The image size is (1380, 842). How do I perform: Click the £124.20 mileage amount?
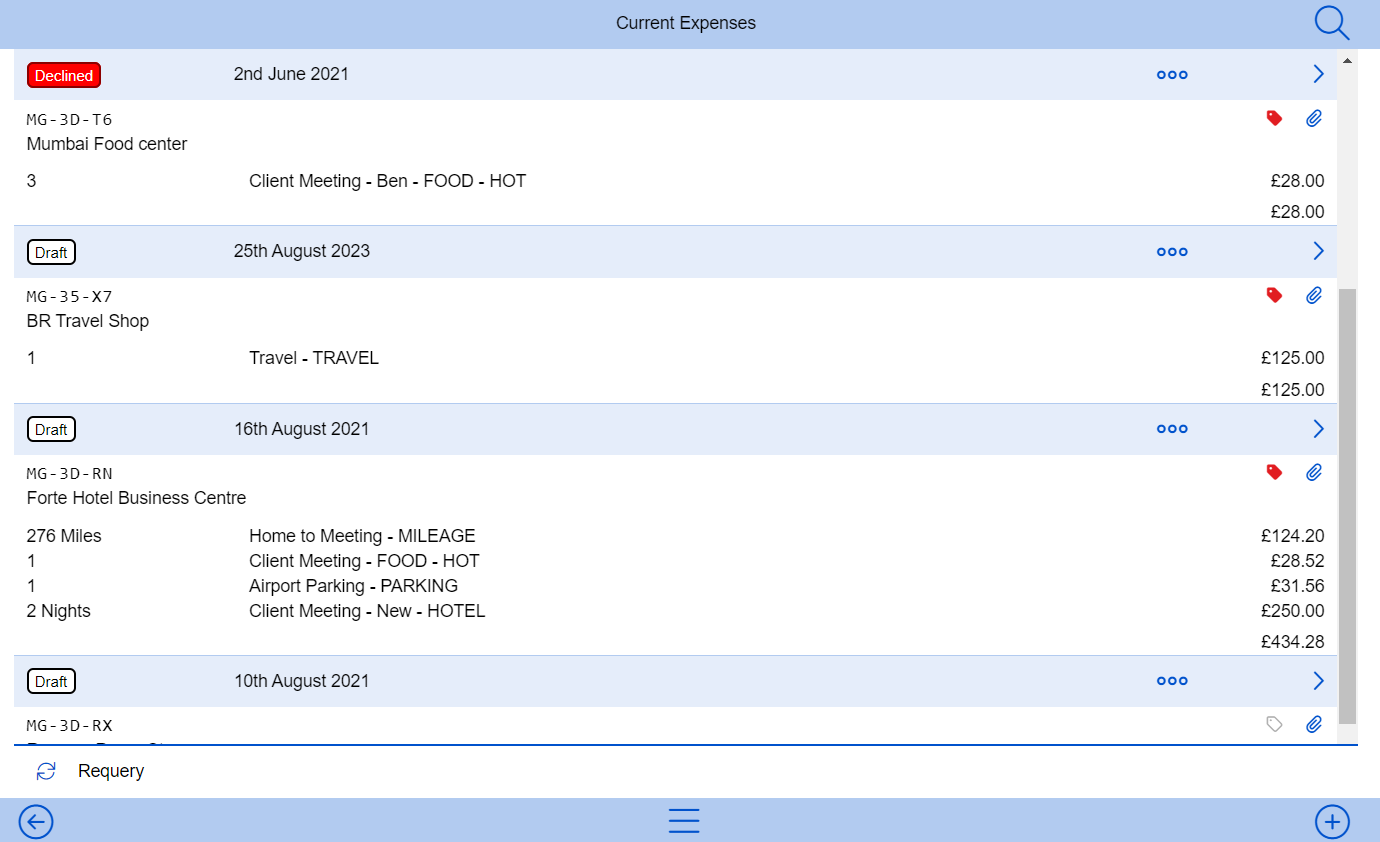coord(1293,536)
